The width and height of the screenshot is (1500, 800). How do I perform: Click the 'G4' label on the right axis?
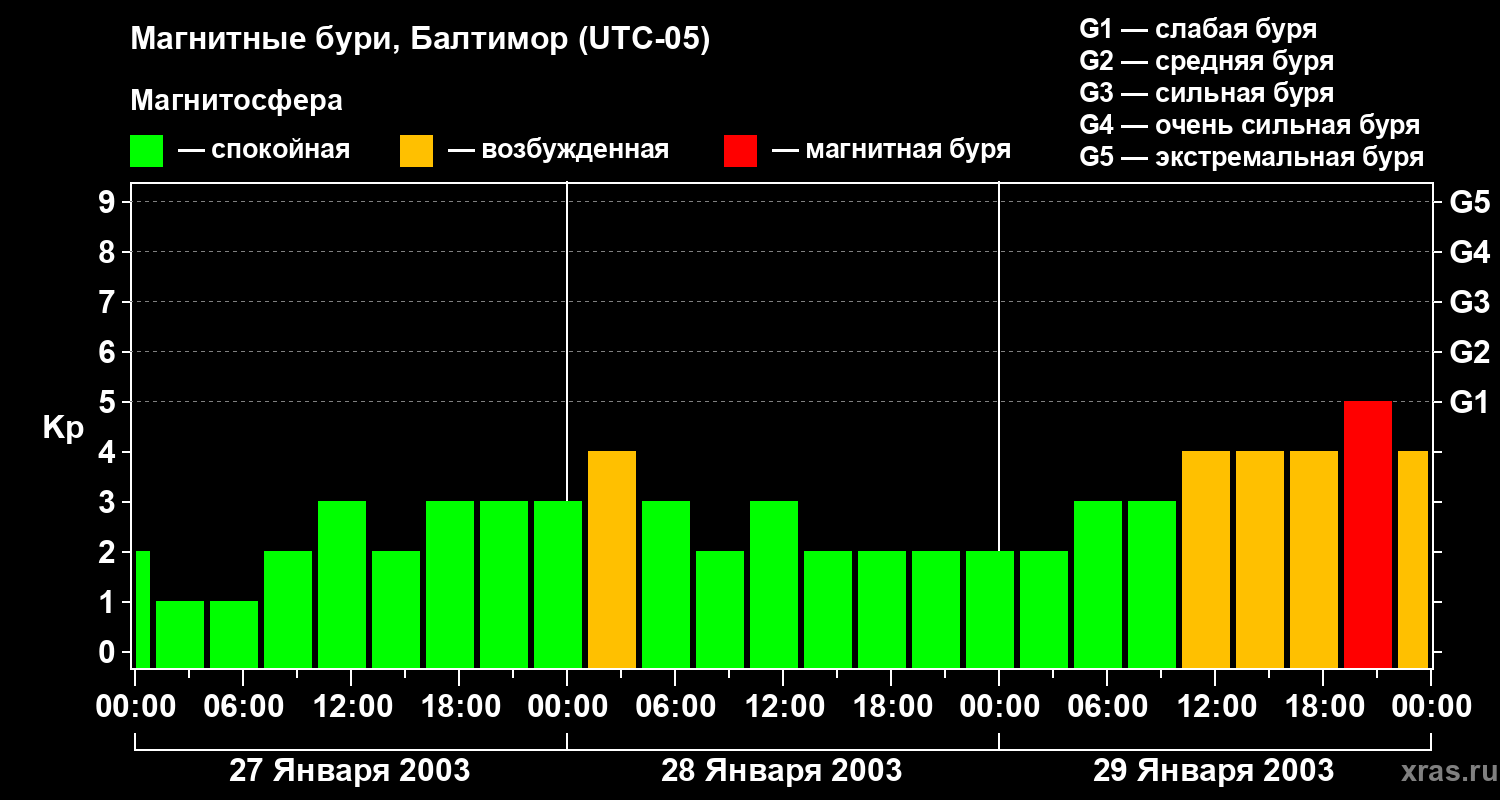(x=1469, y=252)
